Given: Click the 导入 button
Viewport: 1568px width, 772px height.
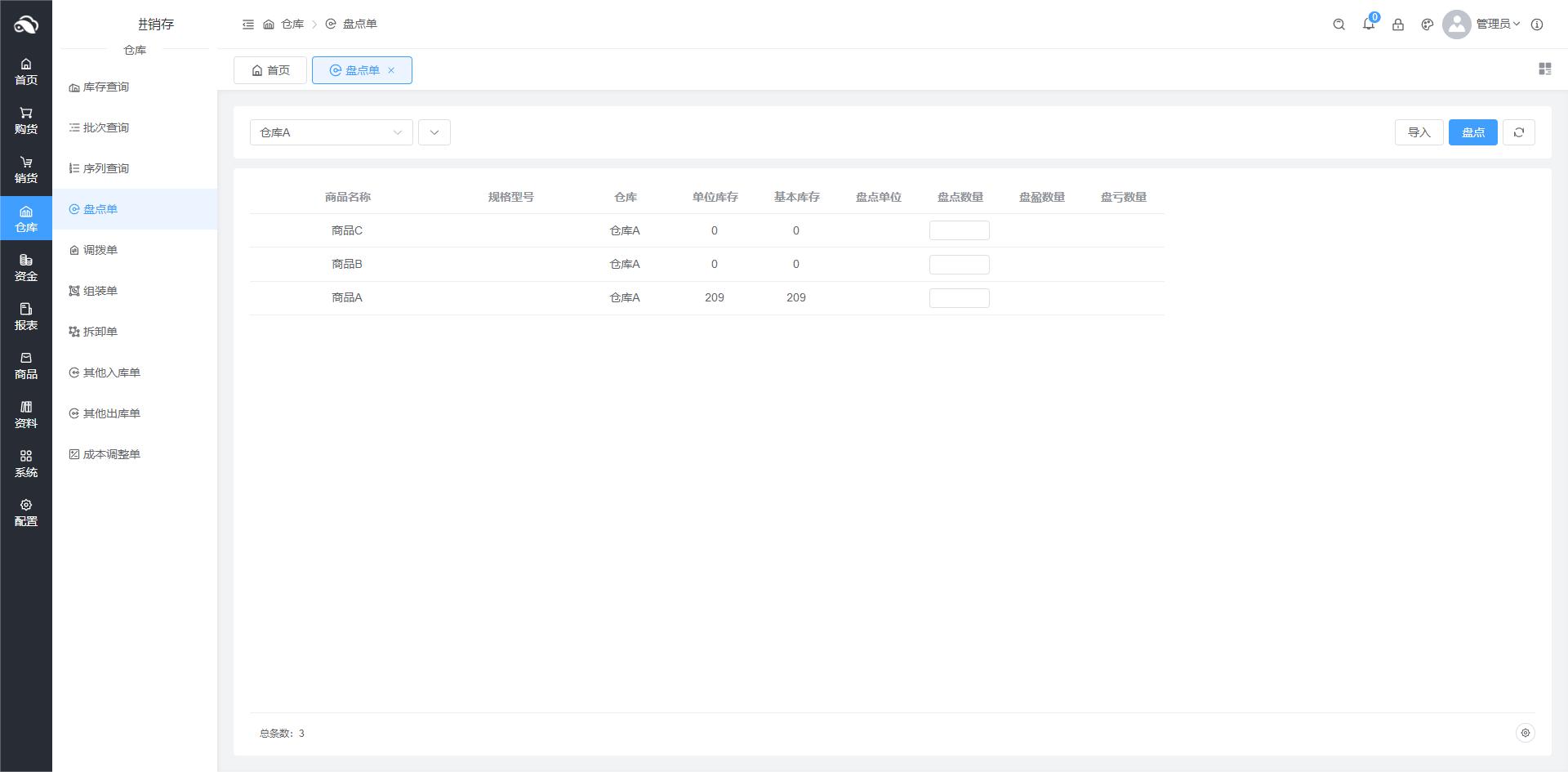Looking at the screenshot, I should pyautogui.click(x=1419, y=132).
